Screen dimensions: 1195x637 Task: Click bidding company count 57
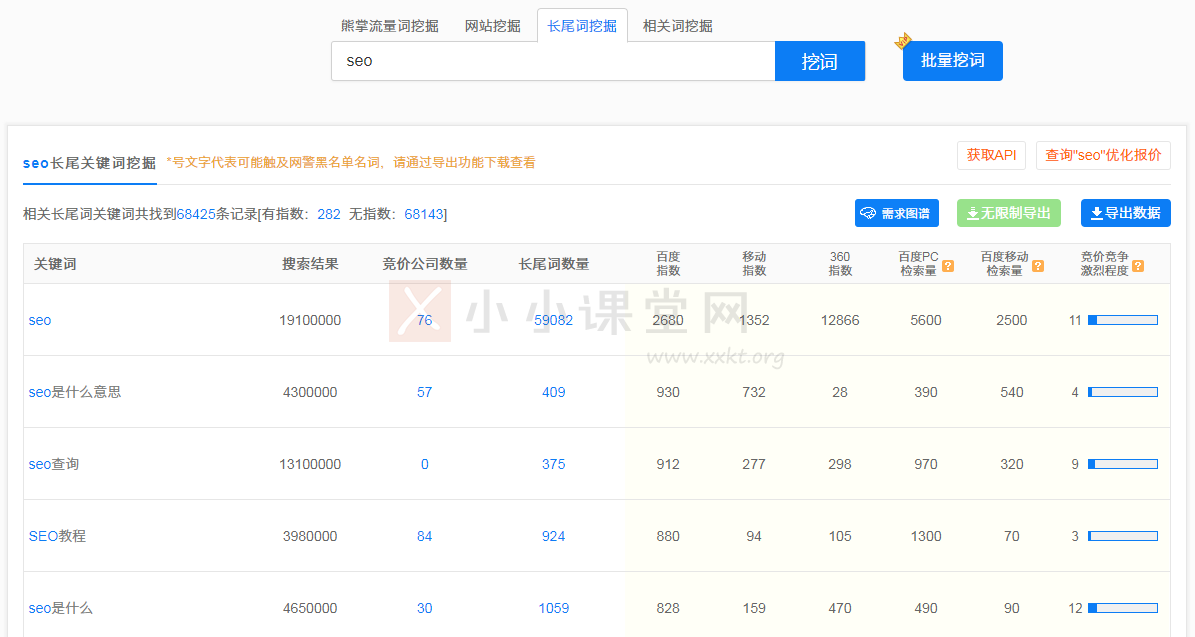(x=424, y=392)
